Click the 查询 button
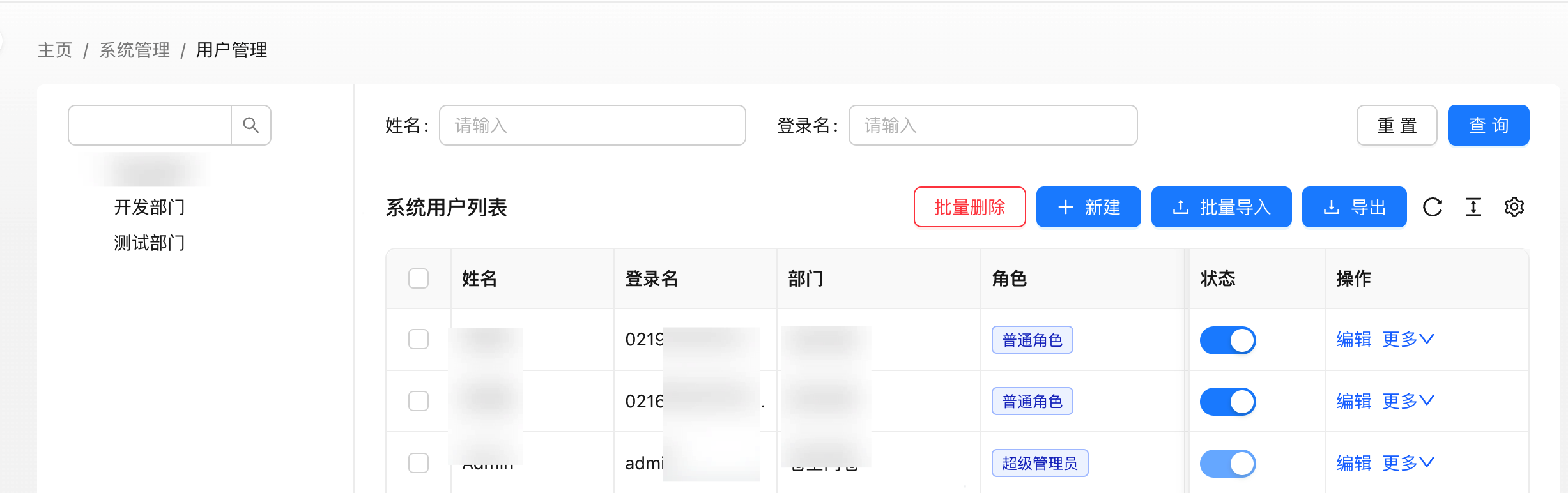This screenshot has height=493, width=1568. (1489, 125)
